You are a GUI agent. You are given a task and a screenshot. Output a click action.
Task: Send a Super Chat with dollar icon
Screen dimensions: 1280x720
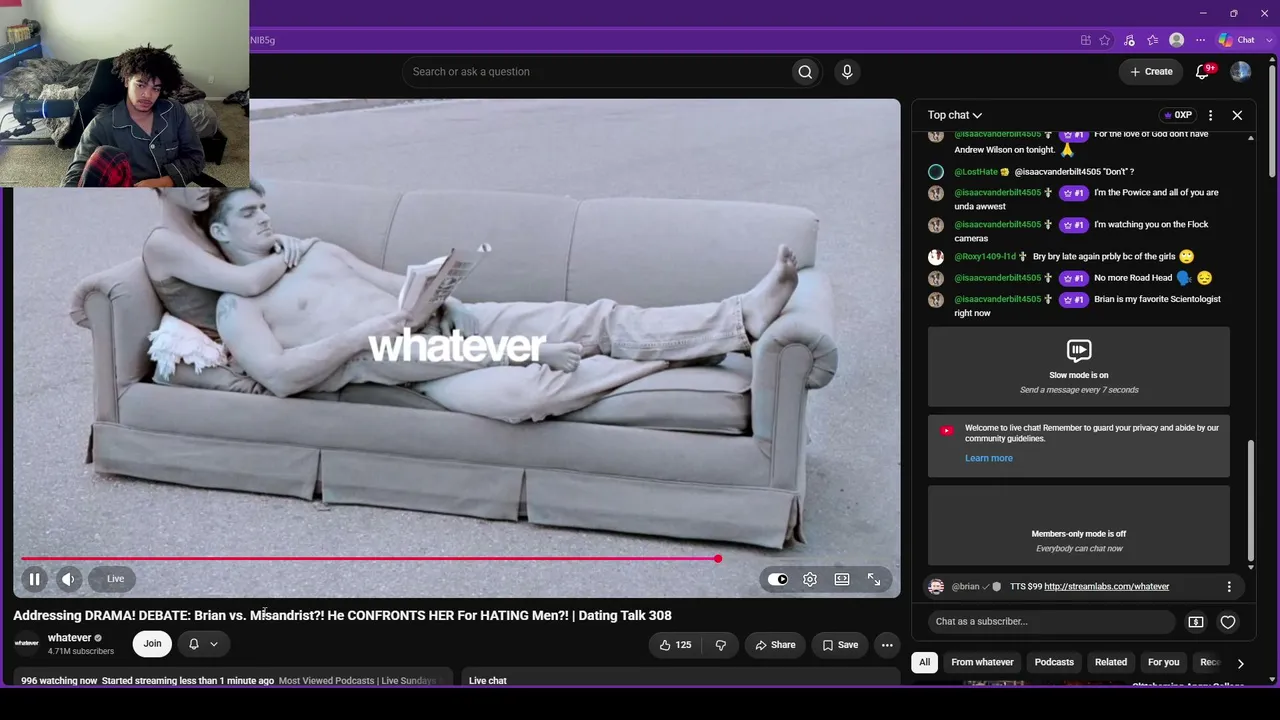(1196, 622)
